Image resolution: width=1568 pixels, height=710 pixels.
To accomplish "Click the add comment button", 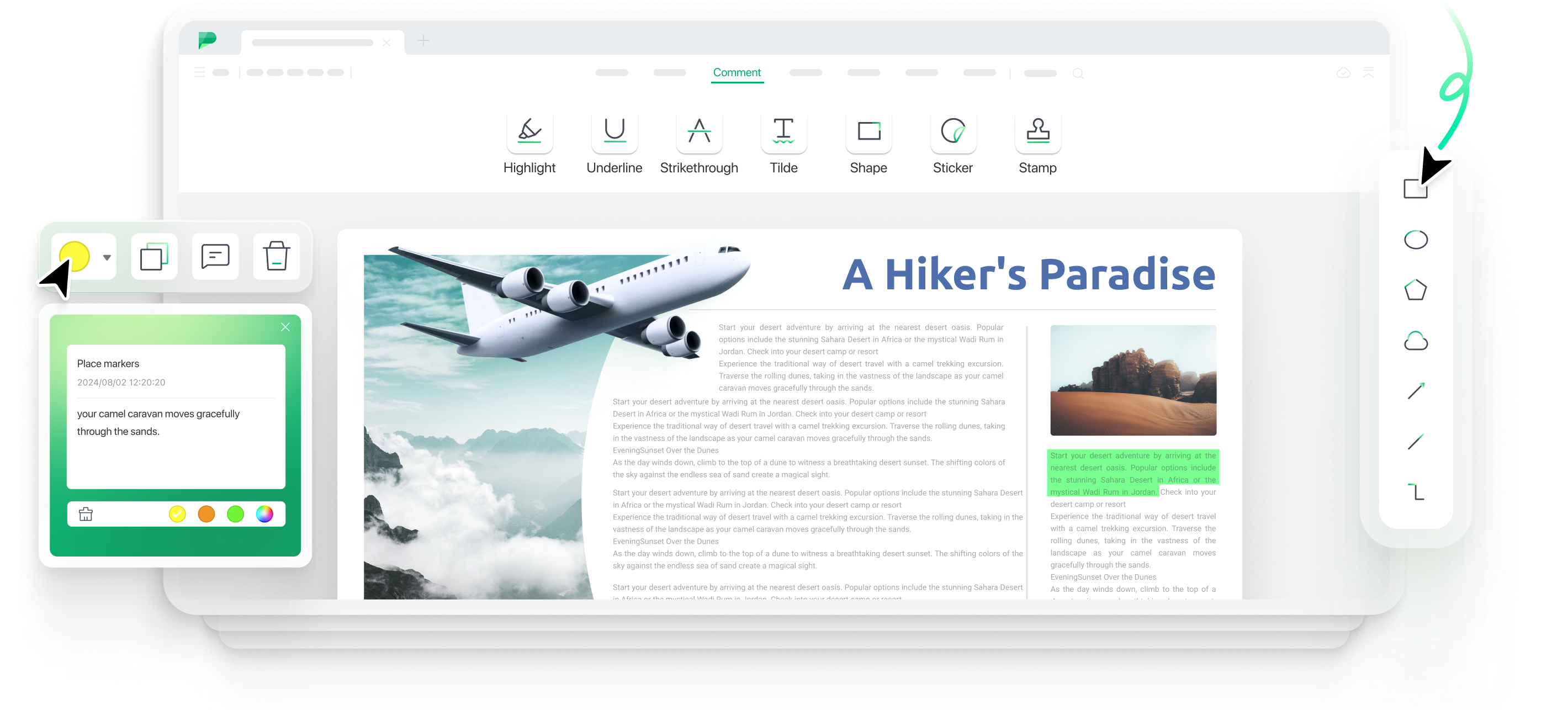I will tap(215, 257).
